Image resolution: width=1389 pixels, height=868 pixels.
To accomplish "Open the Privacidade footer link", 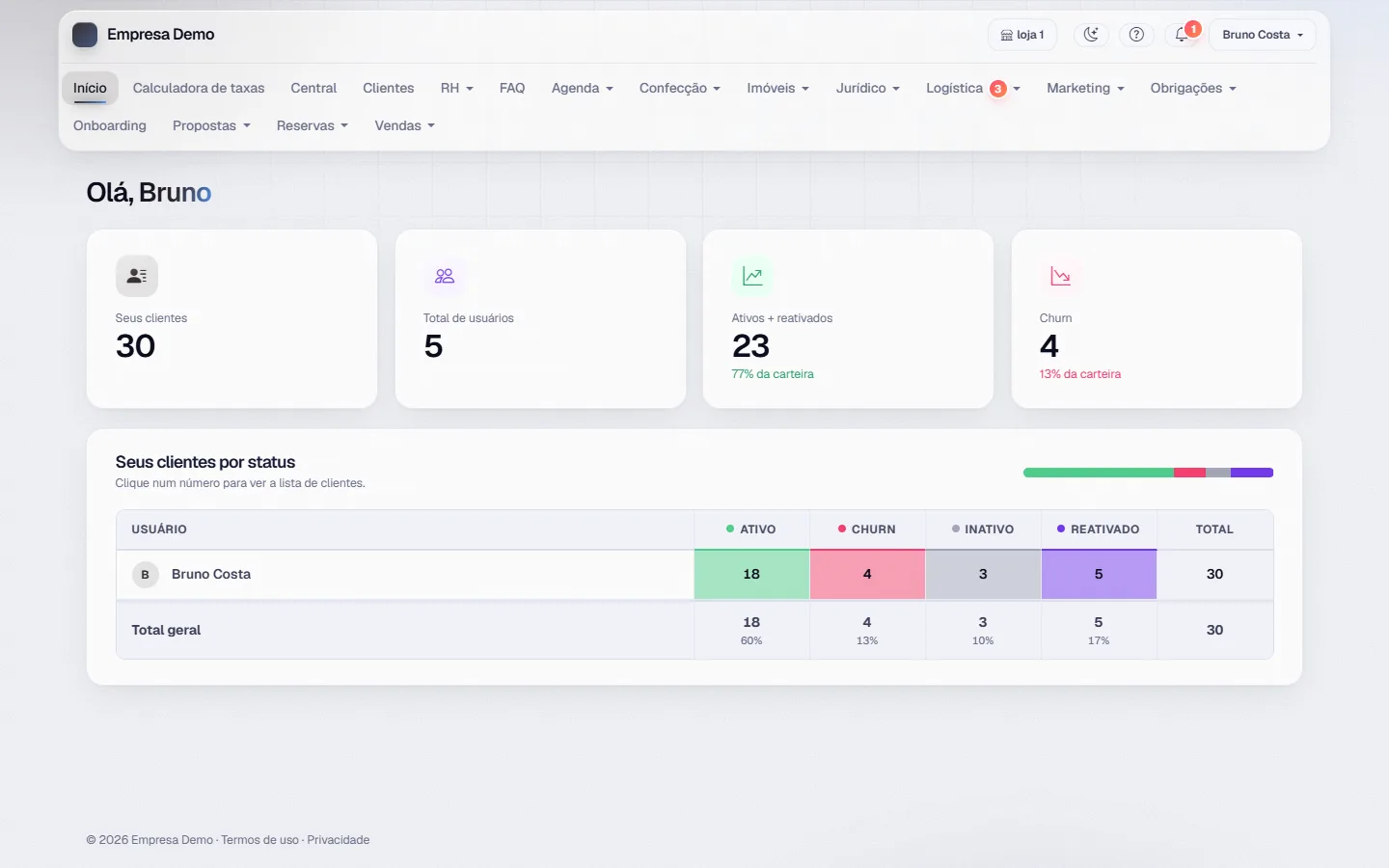I will [x=339, y=840].
